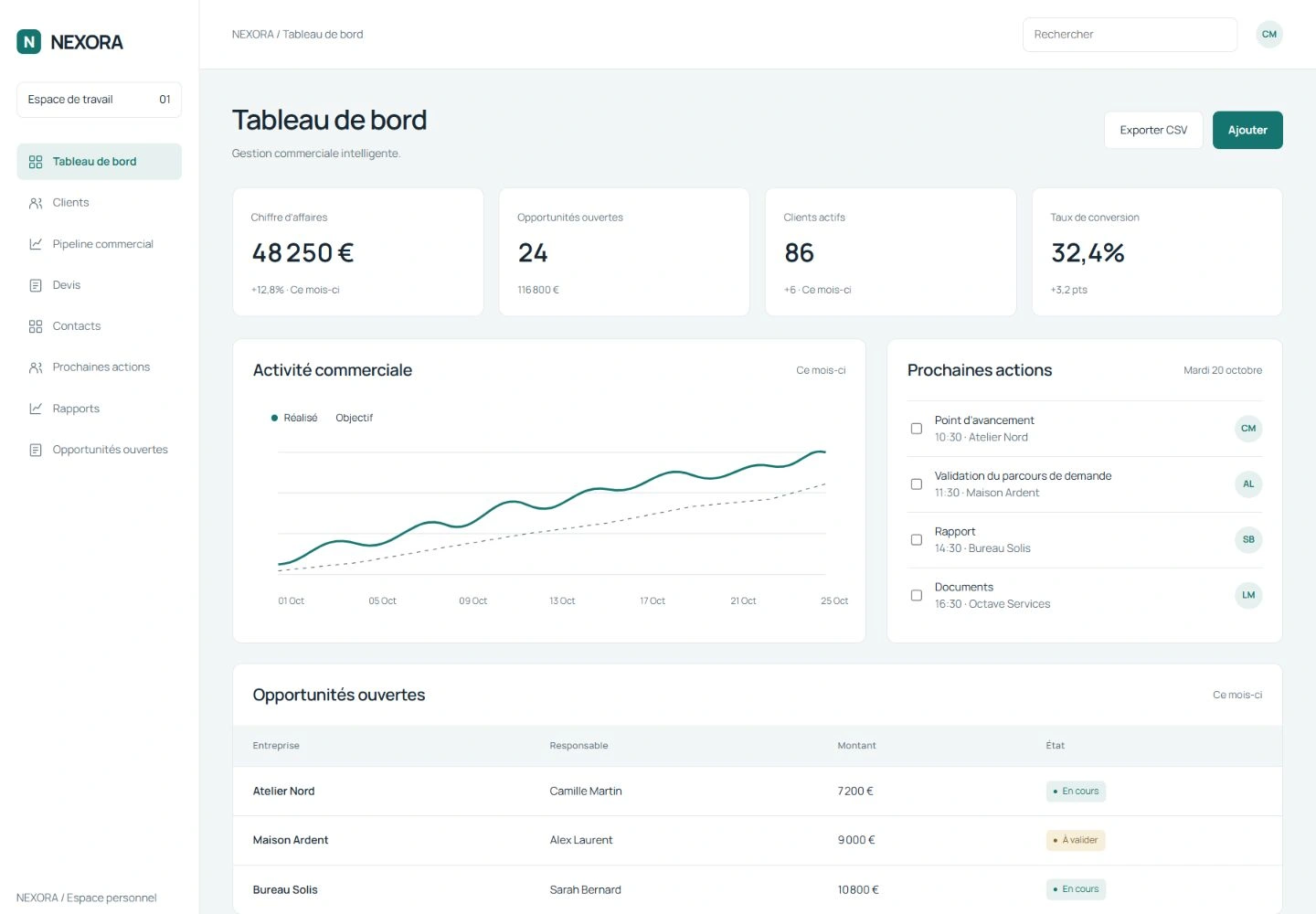Image resolution: width=1316 pixels, height=914 pixels.
Task: Click the LM avatar on Documents task
Action: [1248, 595]
